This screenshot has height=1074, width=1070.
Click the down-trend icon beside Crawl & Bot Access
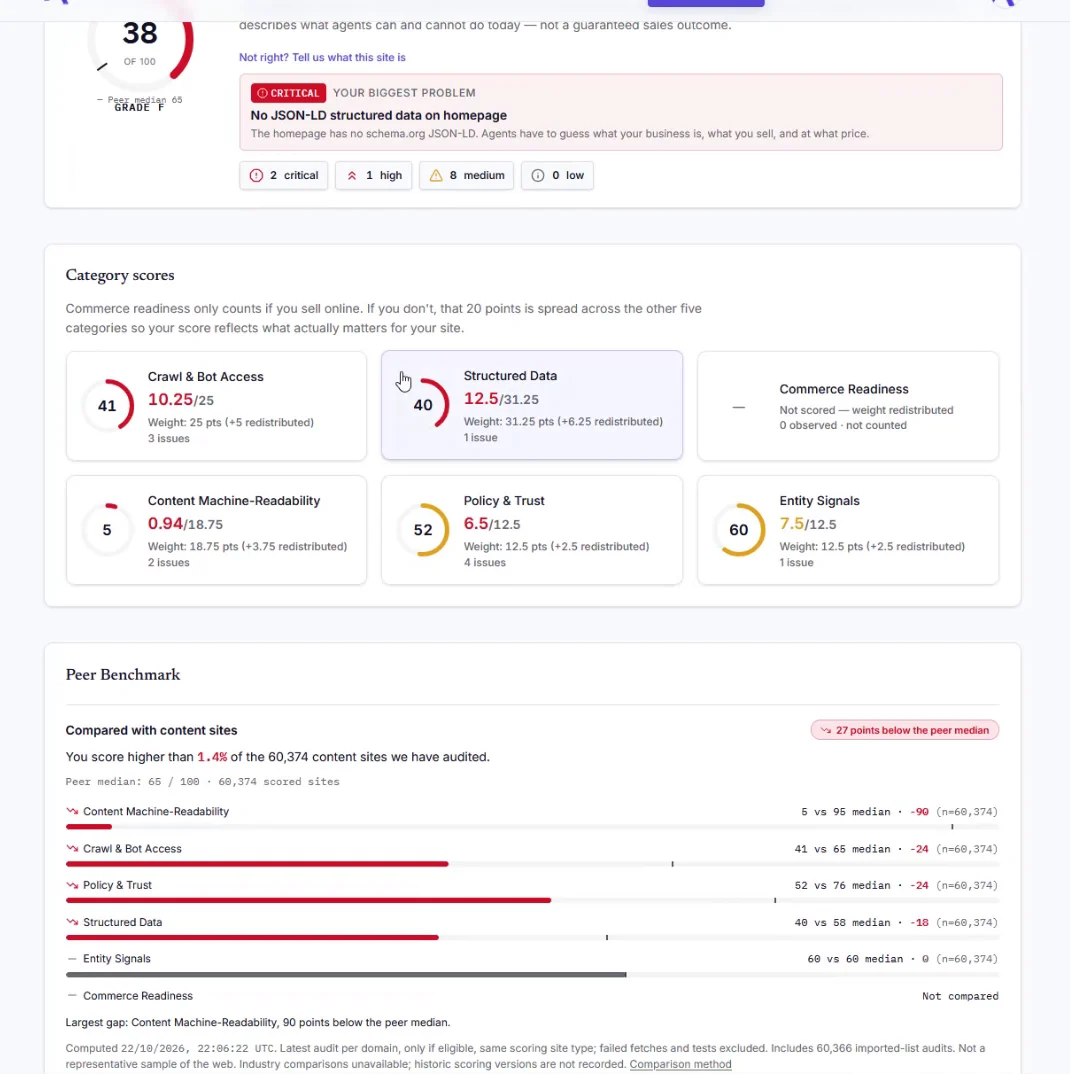coord(72,848)
